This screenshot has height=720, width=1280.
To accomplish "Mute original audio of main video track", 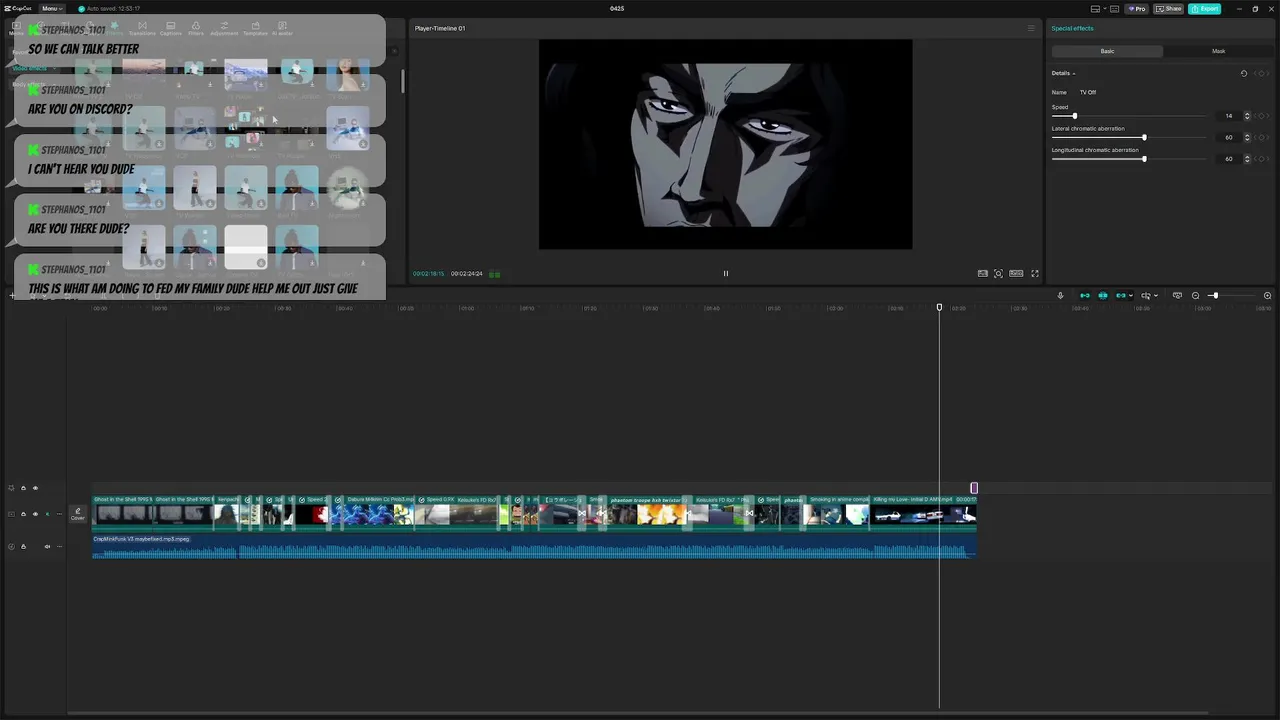I will (47, 514).
